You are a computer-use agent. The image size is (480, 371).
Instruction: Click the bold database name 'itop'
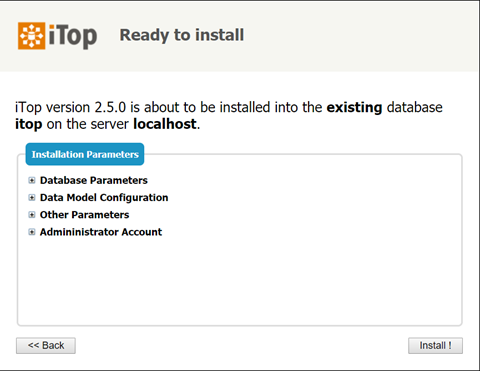tap(29, 124)
